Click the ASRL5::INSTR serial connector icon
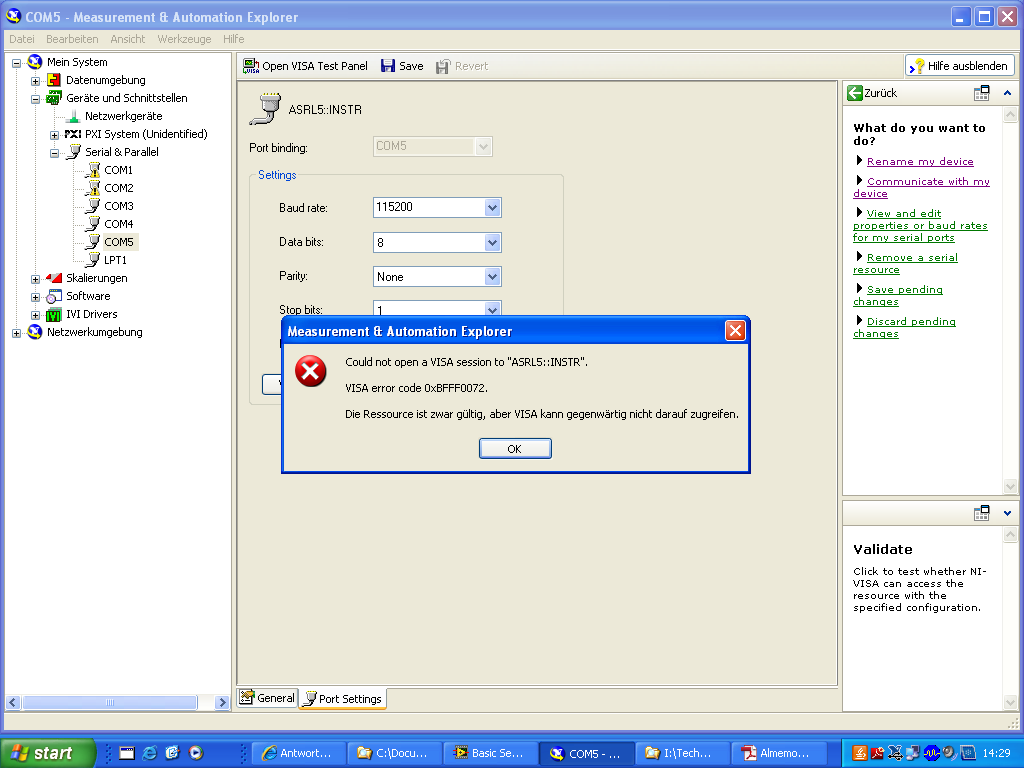Viewport: 1024px width, 768px height. 265,109
